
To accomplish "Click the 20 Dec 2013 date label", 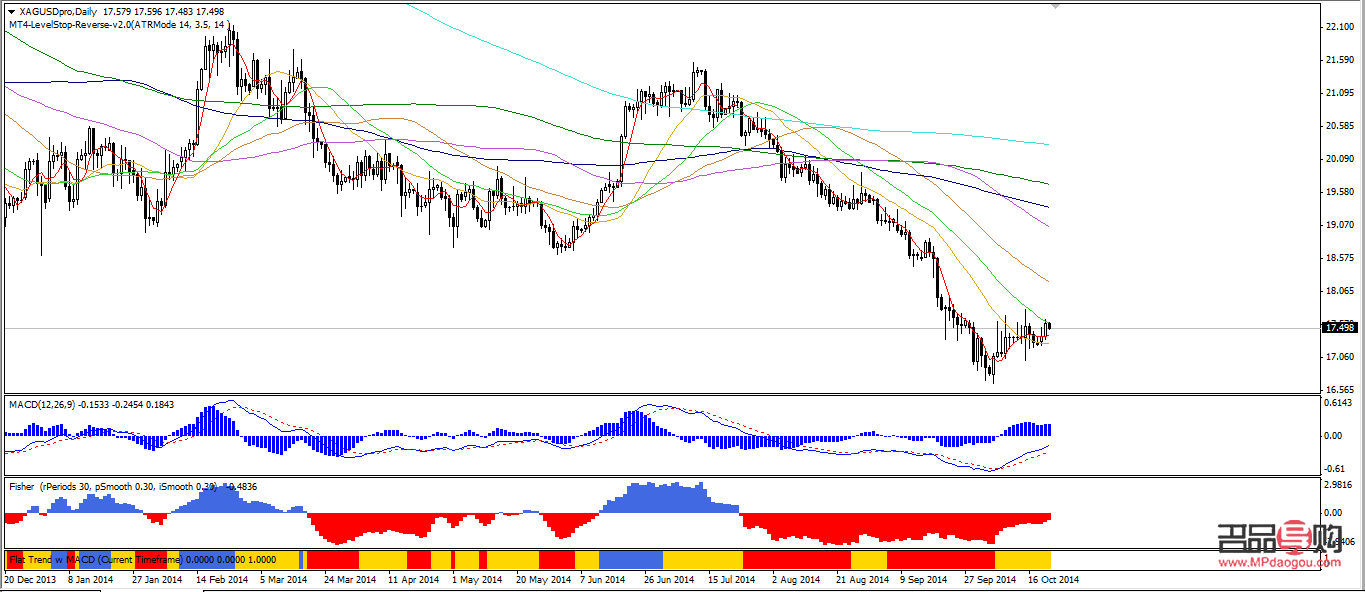I will pos(31,579).
